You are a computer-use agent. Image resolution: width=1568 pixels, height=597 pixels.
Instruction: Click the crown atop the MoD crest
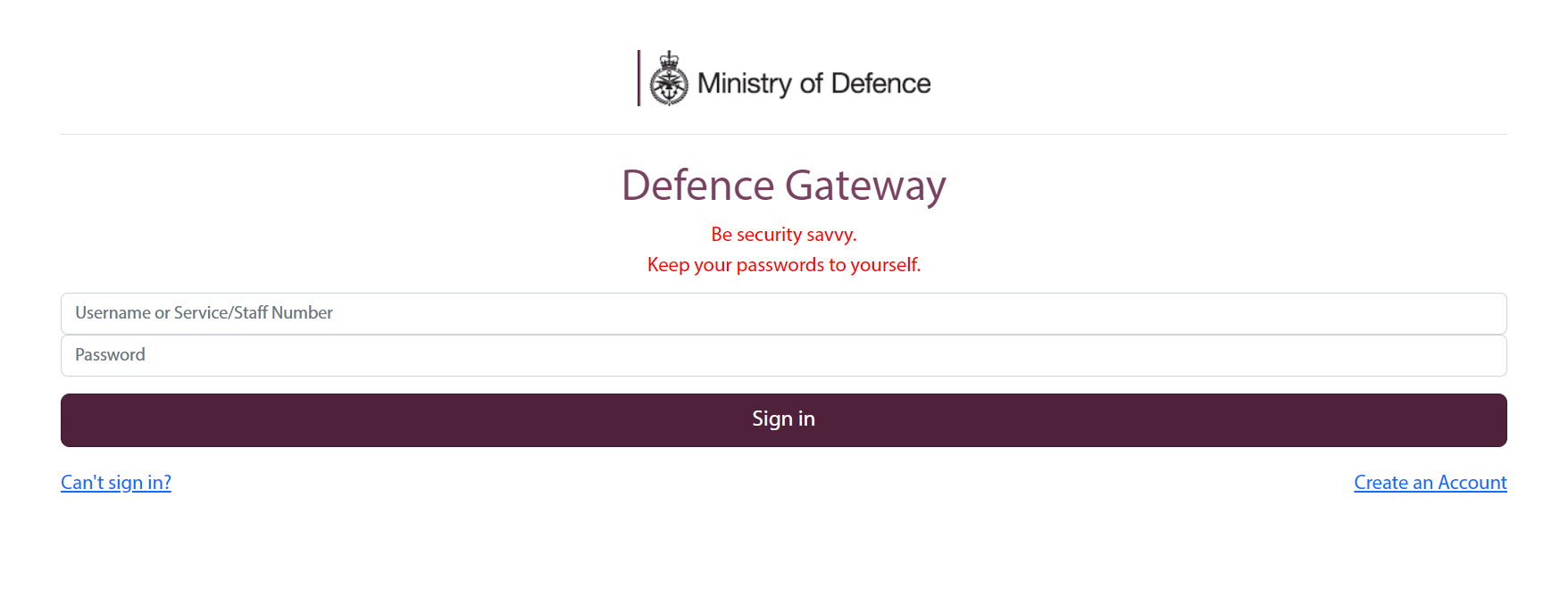[x=669, y=59]
